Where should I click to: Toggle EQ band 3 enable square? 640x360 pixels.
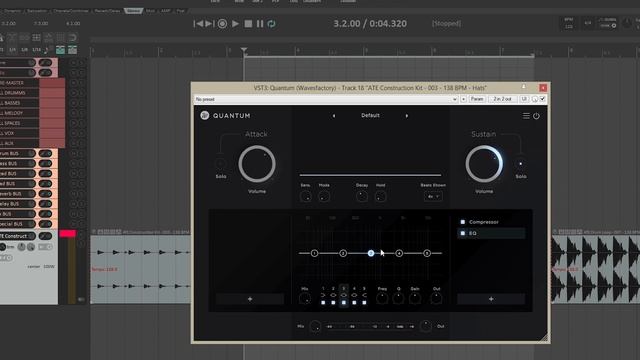(x=344, y=303)
